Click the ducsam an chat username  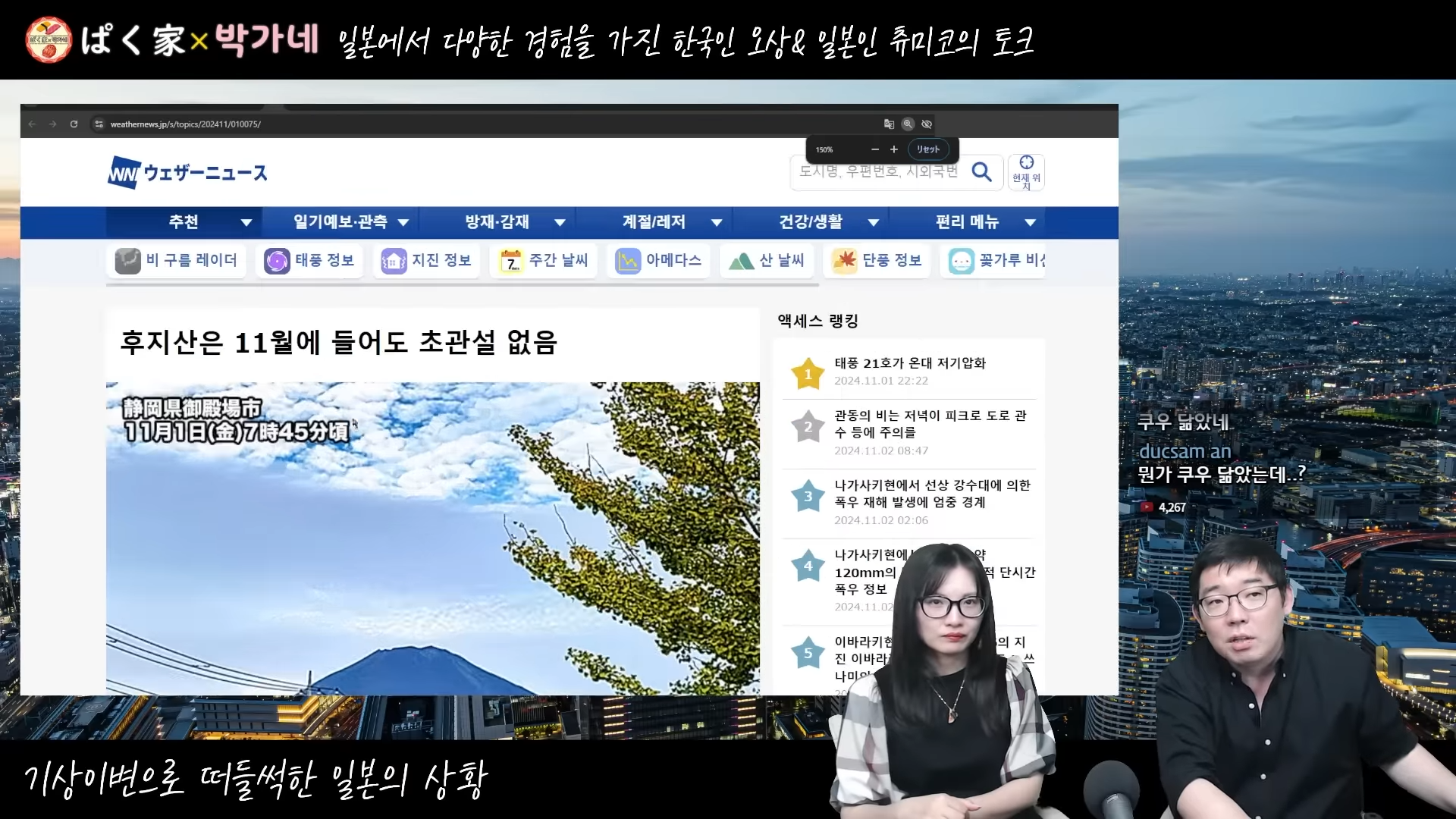[1185, 451]
